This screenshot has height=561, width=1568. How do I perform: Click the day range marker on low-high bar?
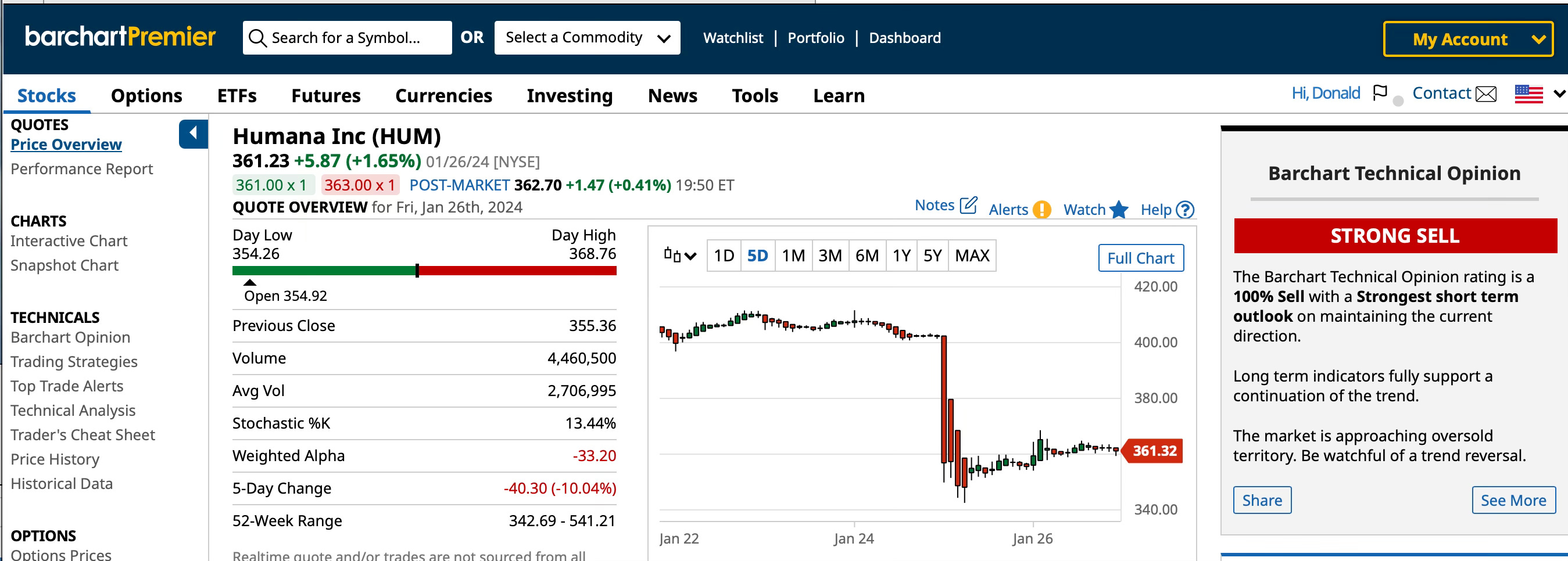[417, 271]
